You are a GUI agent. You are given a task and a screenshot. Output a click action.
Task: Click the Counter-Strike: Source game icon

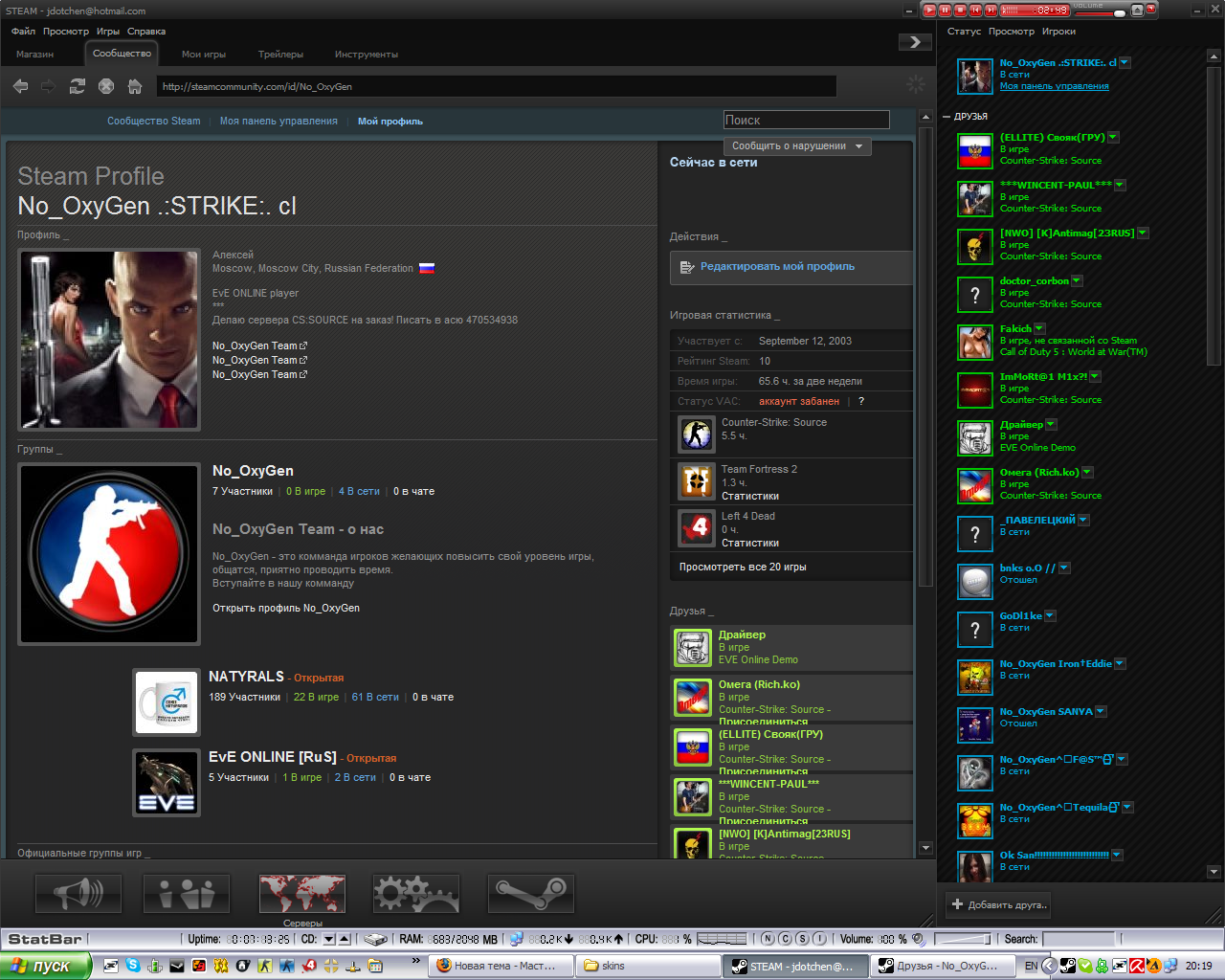coord(696,434)
